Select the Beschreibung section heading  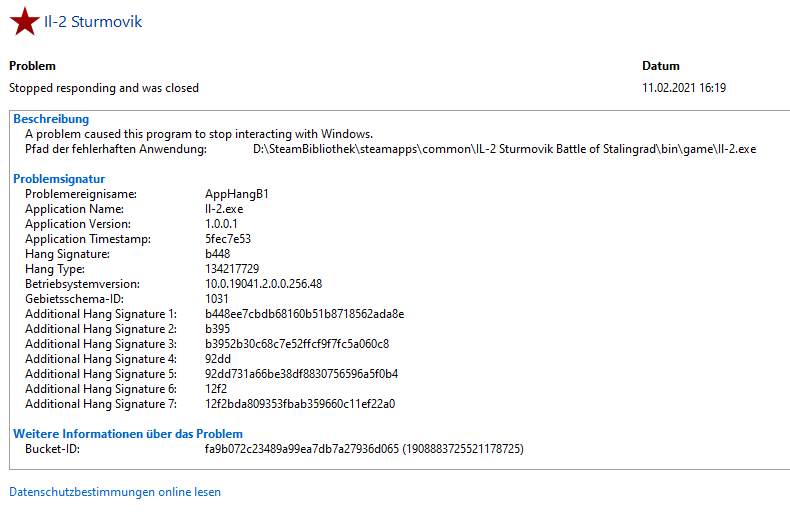pos(51,119)
